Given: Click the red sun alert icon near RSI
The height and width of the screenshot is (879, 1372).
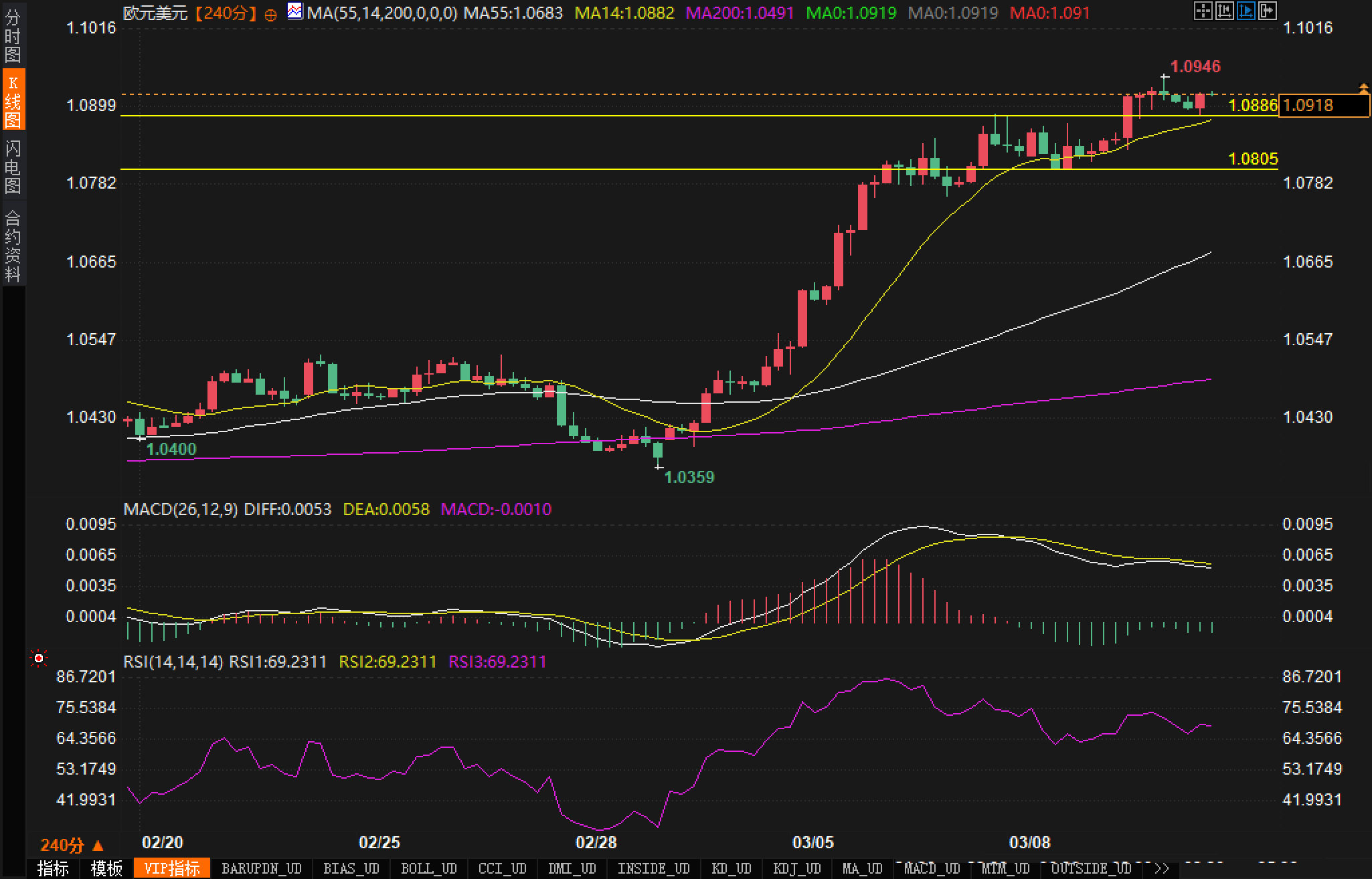Looking at the screenshot, I should [x=39, y=659].
